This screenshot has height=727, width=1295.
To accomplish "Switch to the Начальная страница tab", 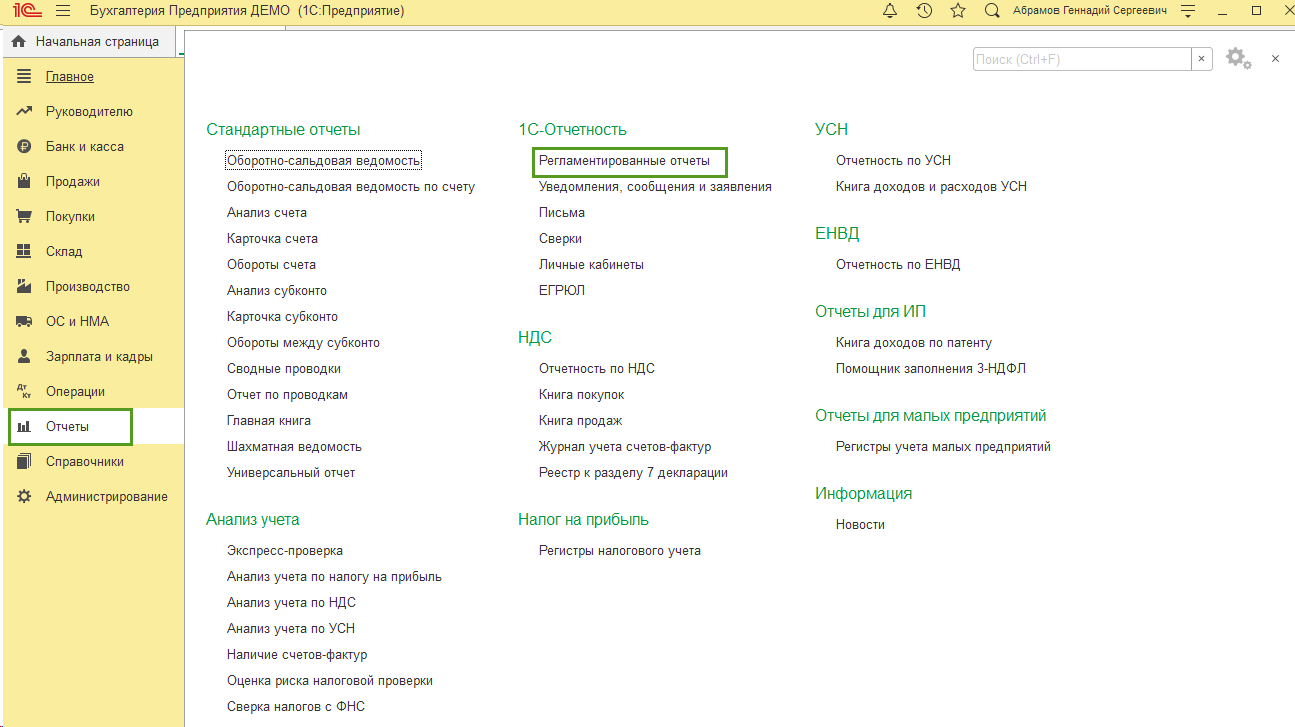I will pos(88,42).
